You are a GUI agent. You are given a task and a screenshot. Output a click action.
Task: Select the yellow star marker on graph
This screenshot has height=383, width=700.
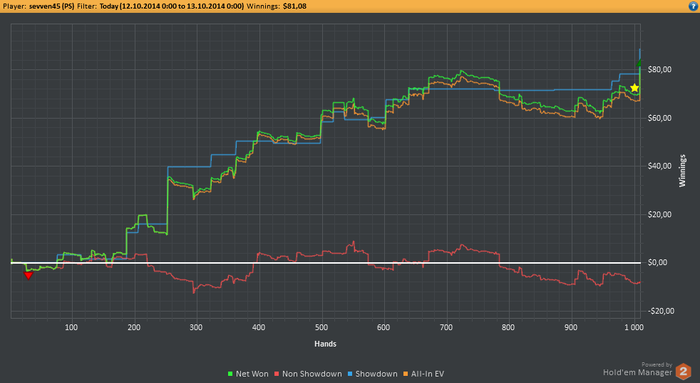634,88
